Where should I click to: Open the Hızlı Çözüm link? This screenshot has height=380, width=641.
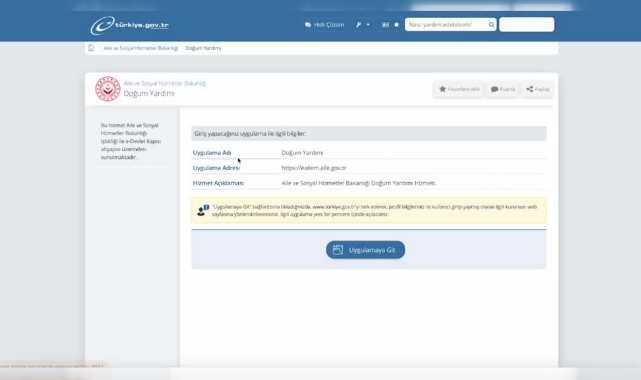pos(325,25)
